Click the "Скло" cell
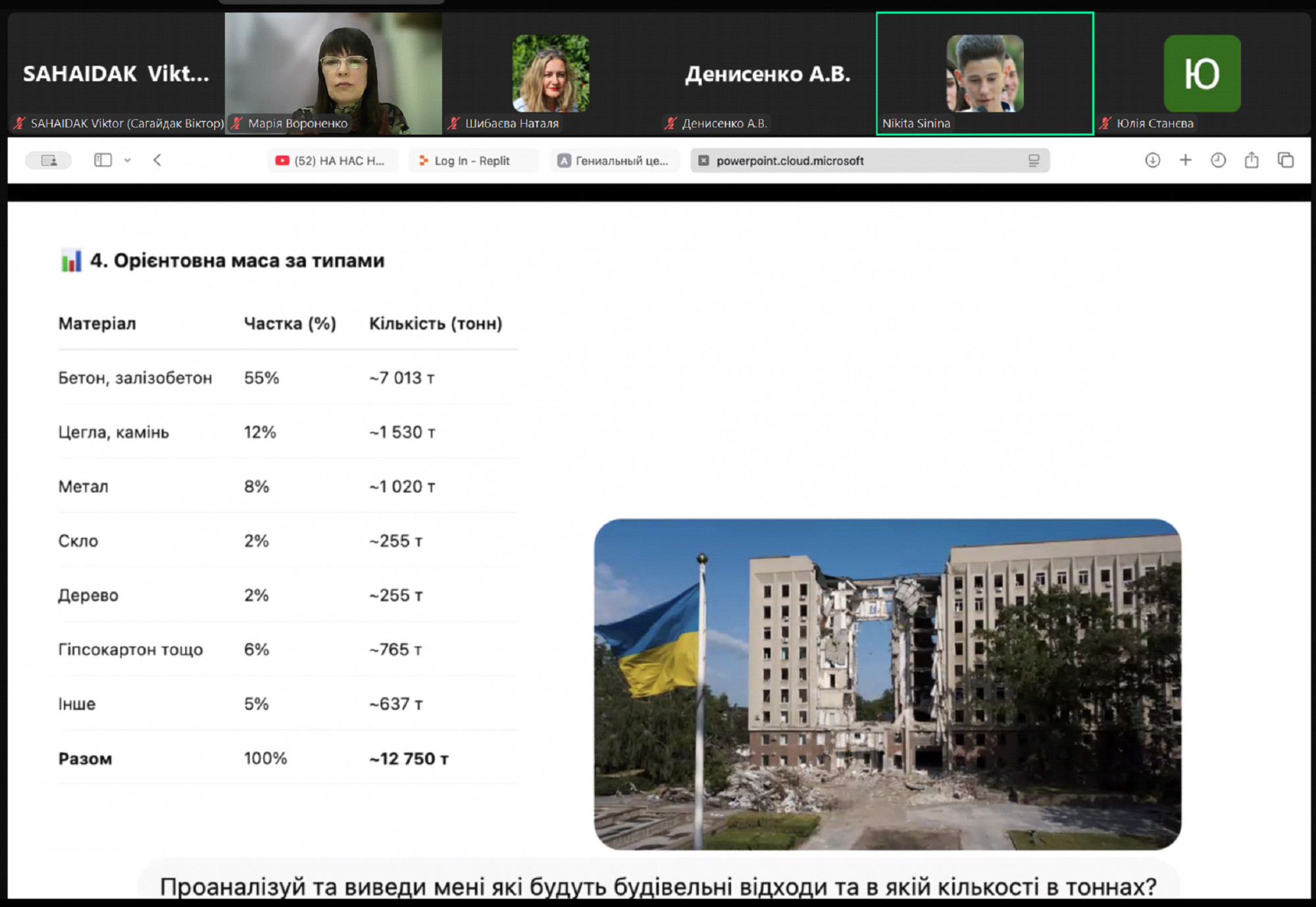The width and height of the screenshot is (1316, 907). tap(78, 541)
